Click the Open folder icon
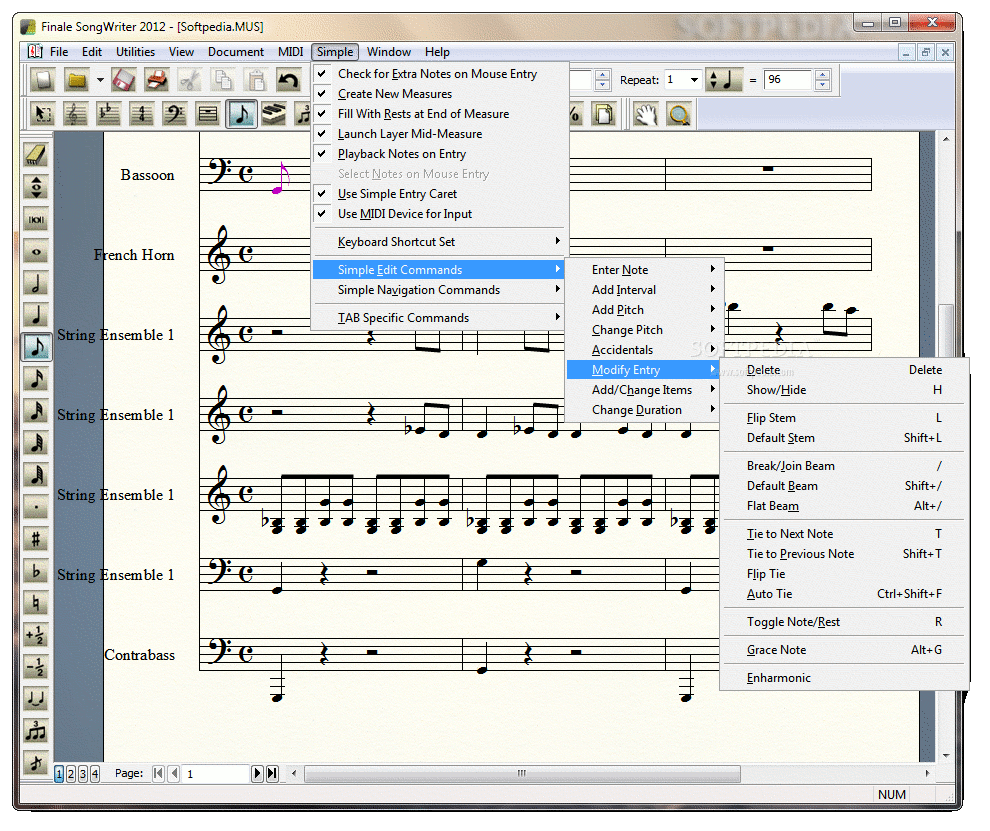This screenshot has height=831, width=990. coord(76,80)
